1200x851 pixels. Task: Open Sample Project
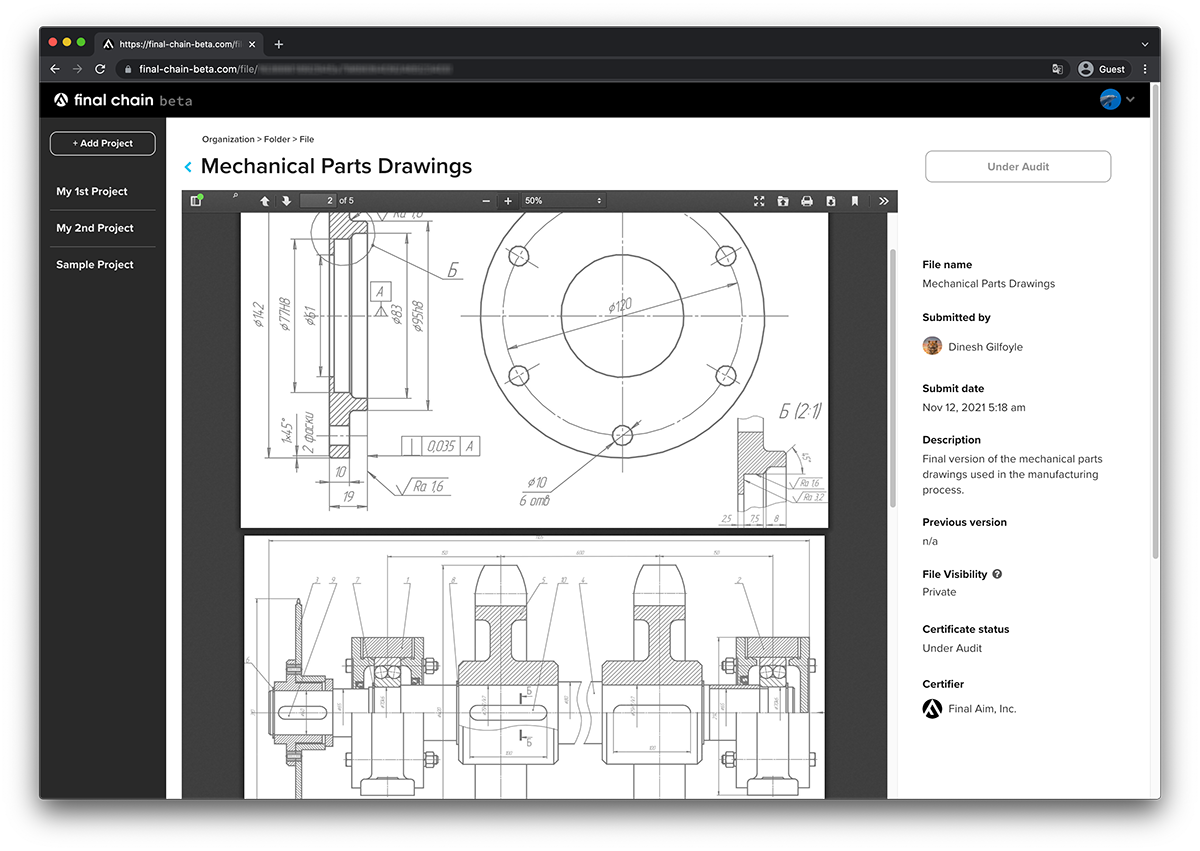click(x=95, y=265)
